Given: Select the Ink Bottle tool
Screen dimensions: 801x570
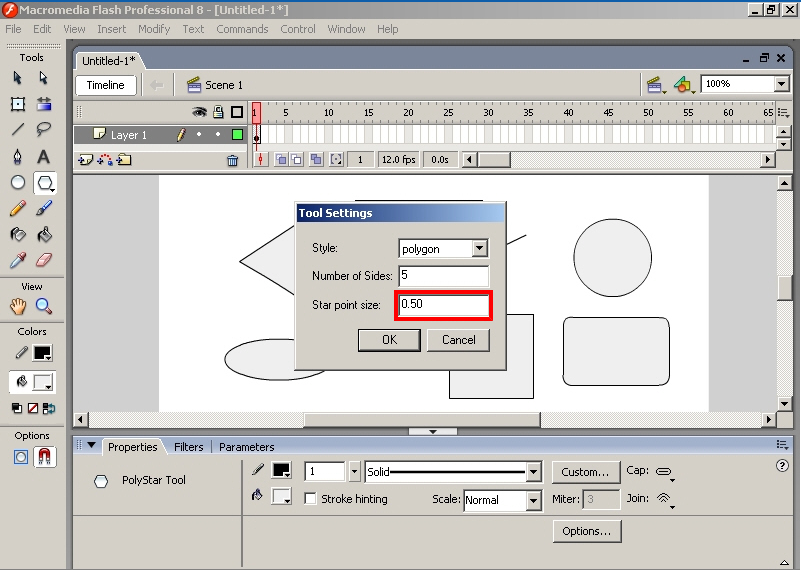Looking at the screenshot, I should click(18, 234).
